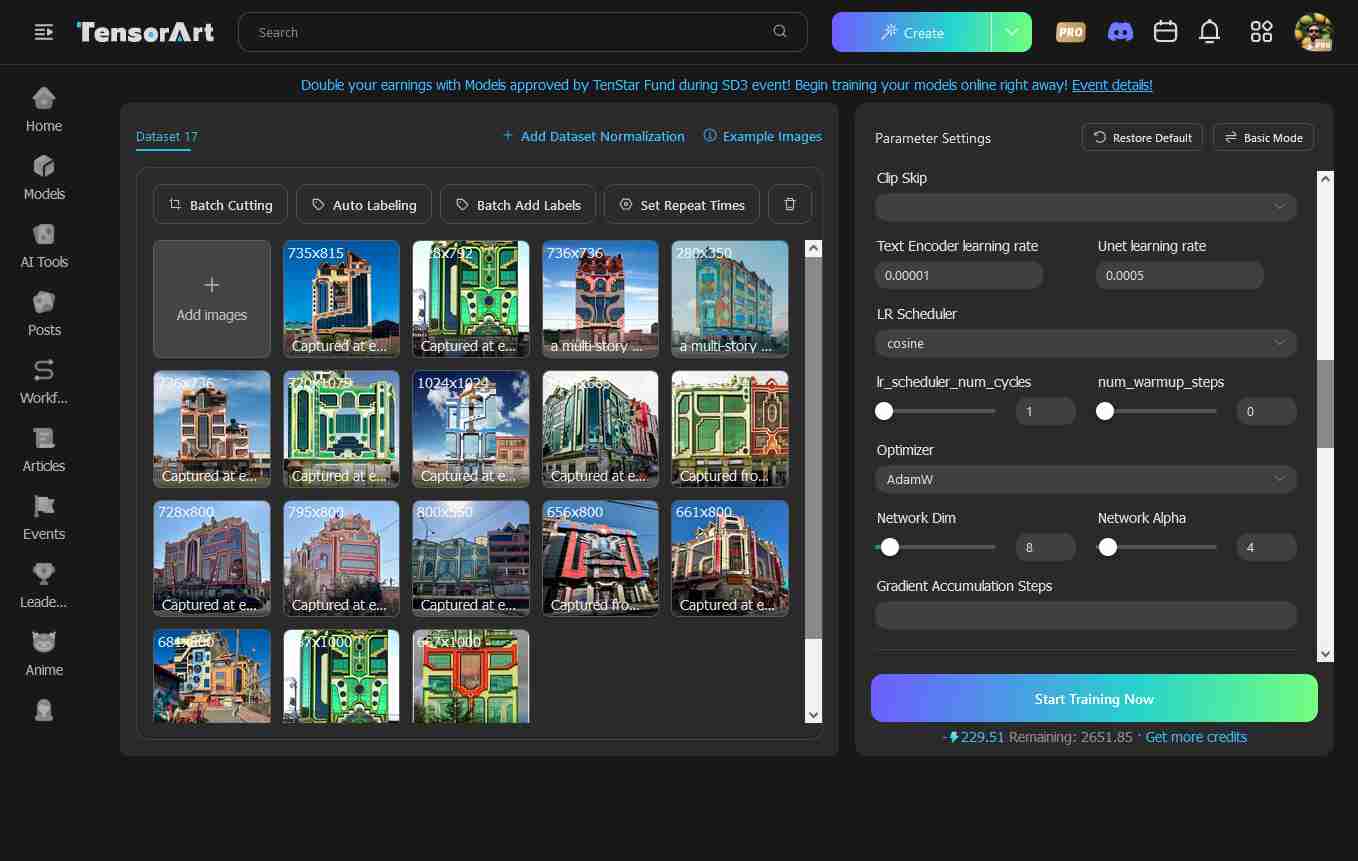The width and height of the screenshot is (1358, 861).
Task: Select the 1024x1024 dataset image
Action: [x=470, y=428]
